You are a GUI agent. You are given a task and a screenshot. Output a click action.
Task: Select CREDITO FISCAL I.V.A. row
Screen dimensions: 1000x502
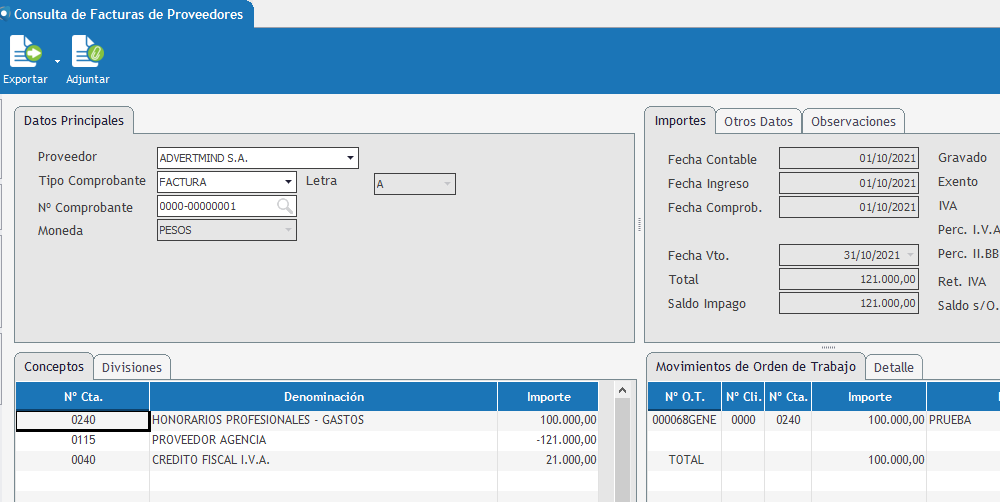tap(307, 460)
